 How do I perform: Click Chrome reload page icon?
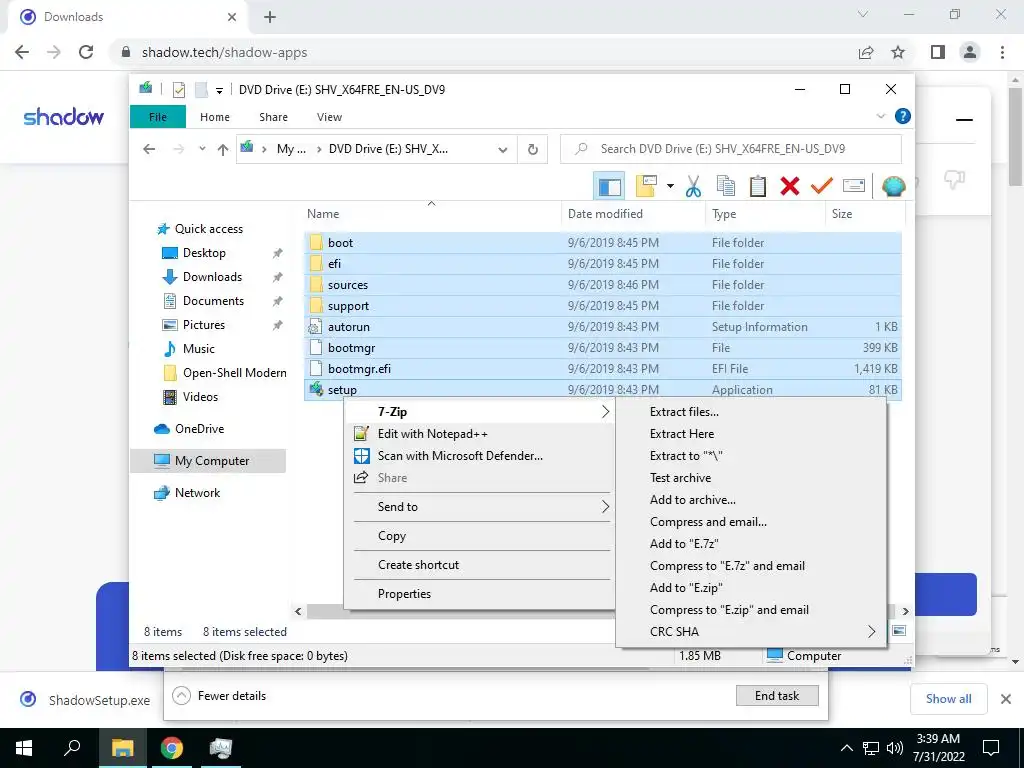86,52
